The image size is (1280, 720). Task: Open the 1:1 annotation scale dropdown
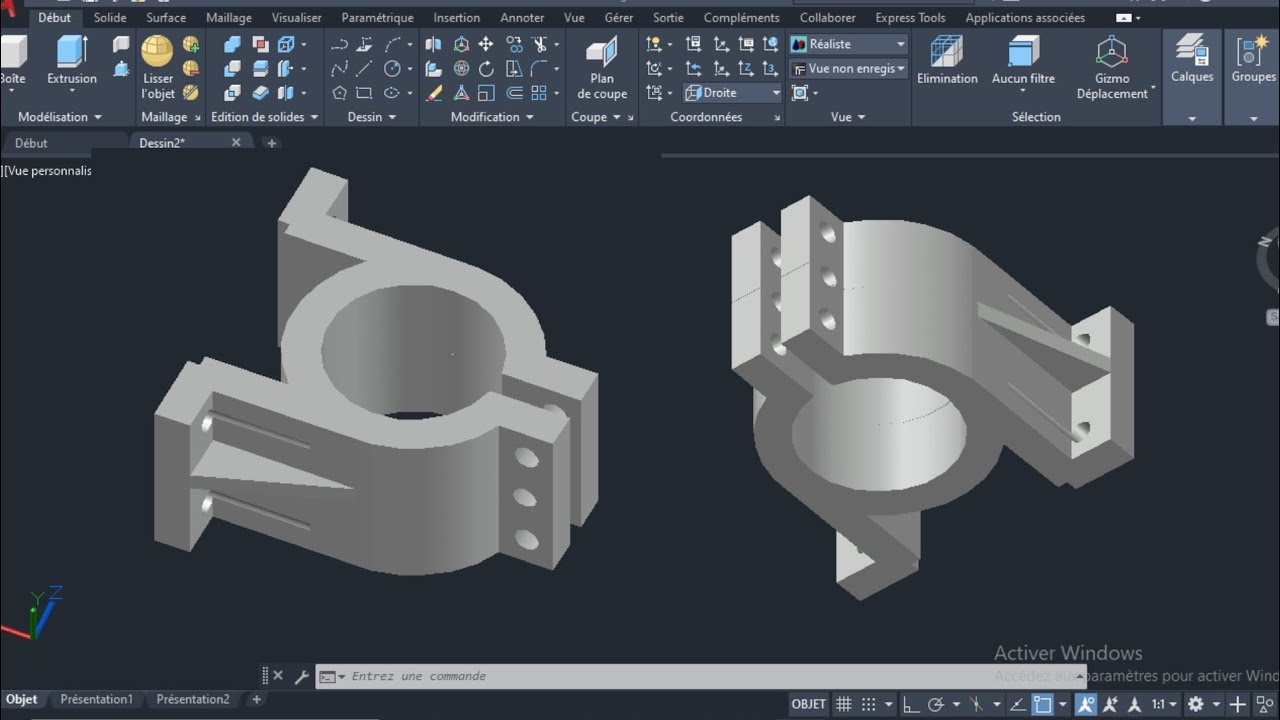[1163, 704]
